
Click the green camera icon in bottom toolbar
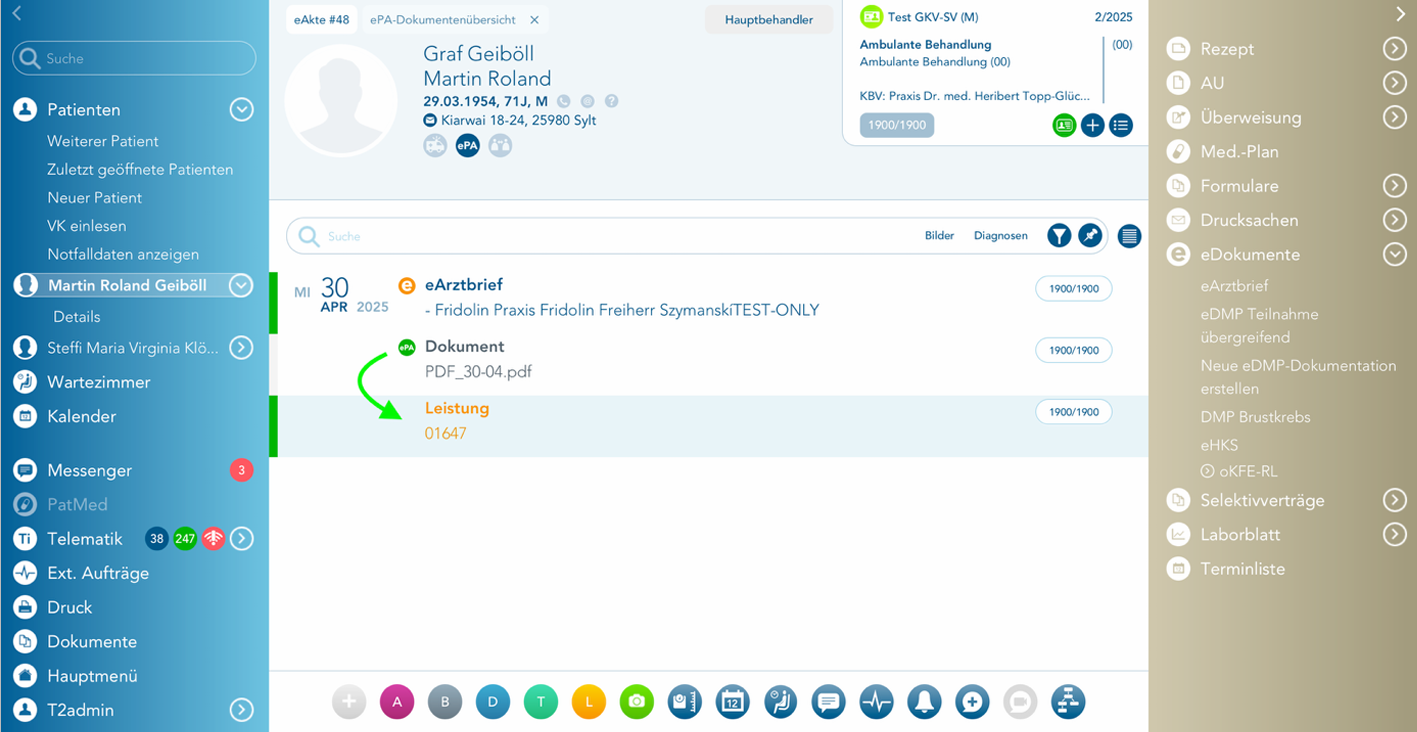click(636, 702)
